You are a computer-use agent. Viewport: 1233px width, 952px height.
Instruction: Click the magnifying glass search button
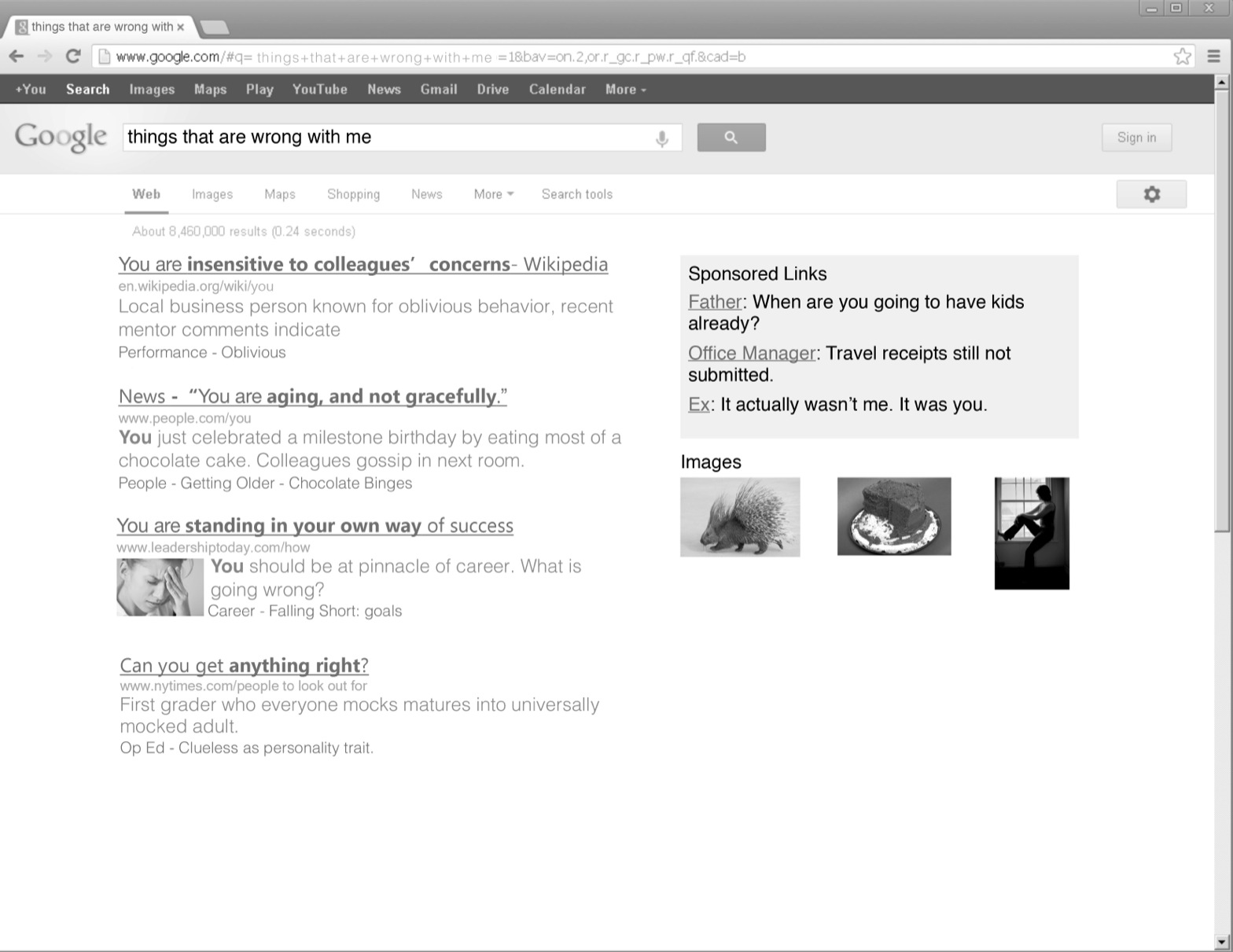pyautogui.click(x=731, y=138)
